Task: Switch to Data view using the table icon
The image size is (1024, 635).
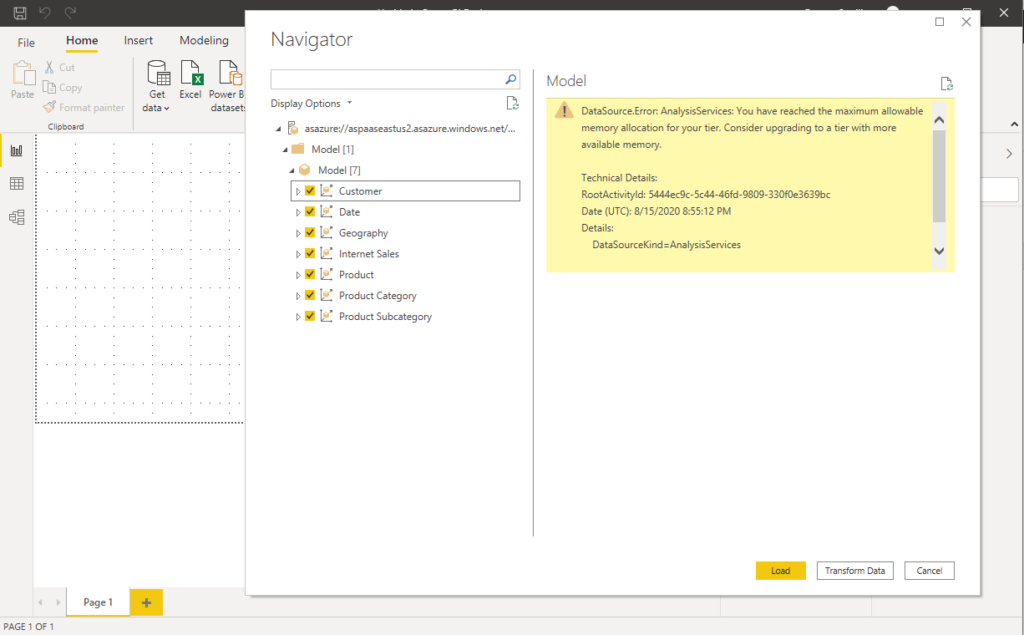Action: [15, 183]
